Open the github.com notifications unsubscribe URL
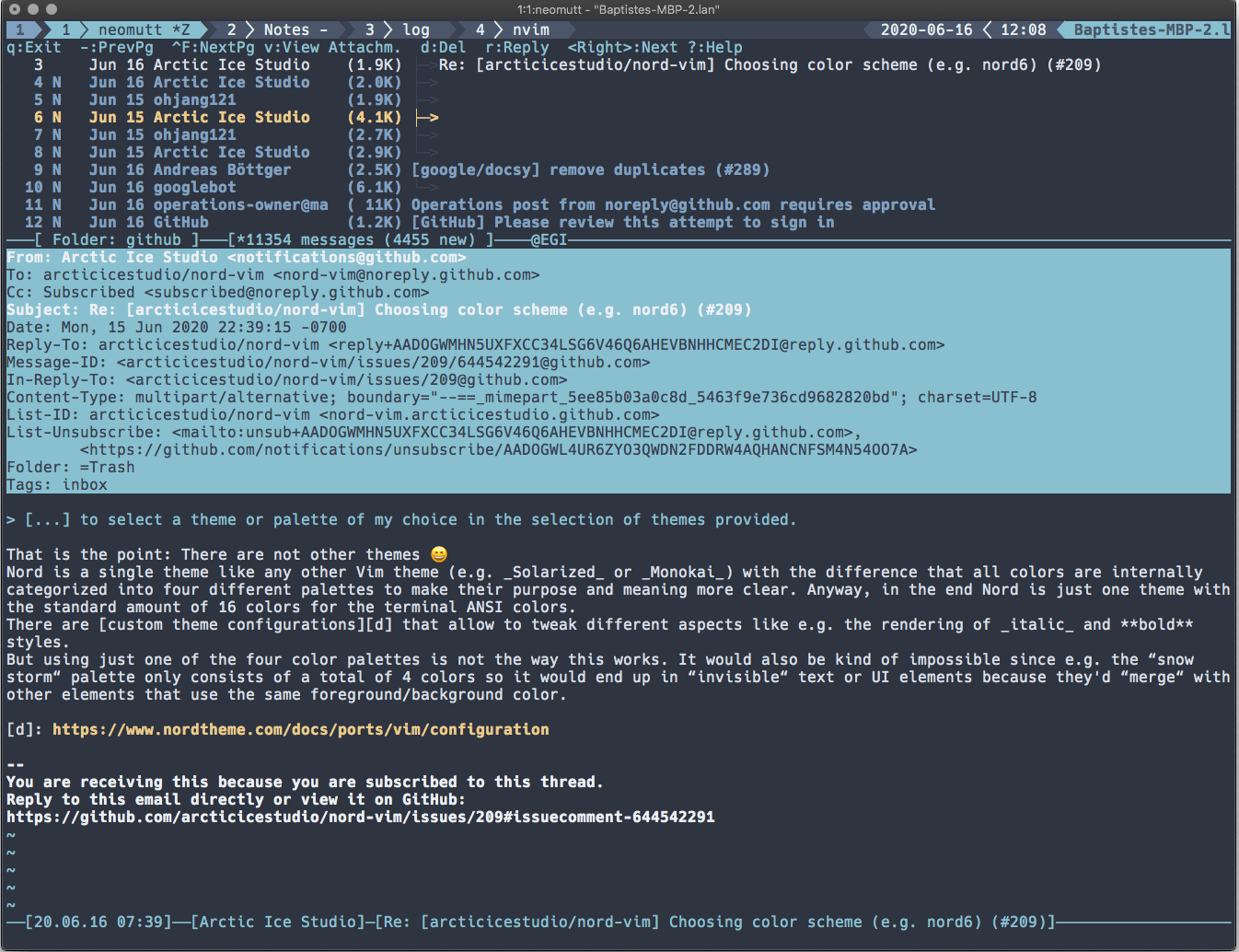 pyautogui.click(x=499, y=449)
